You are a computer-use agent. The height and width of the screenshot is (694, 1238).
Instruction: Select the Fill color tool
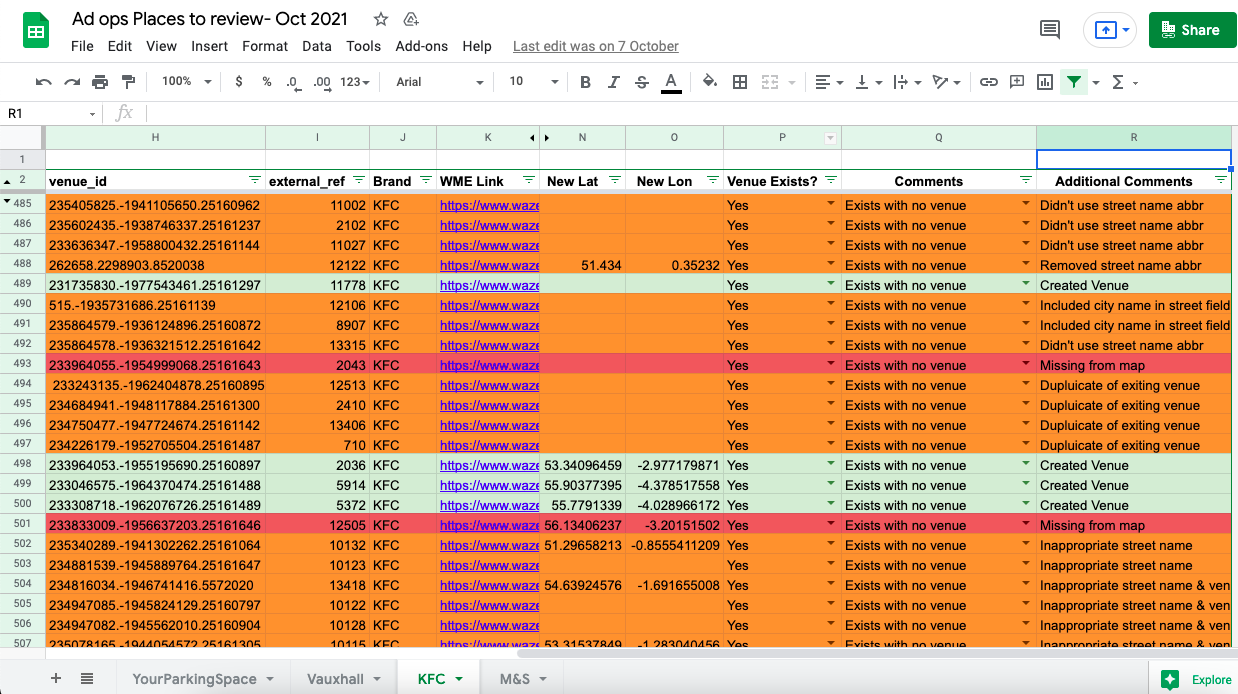709,81
